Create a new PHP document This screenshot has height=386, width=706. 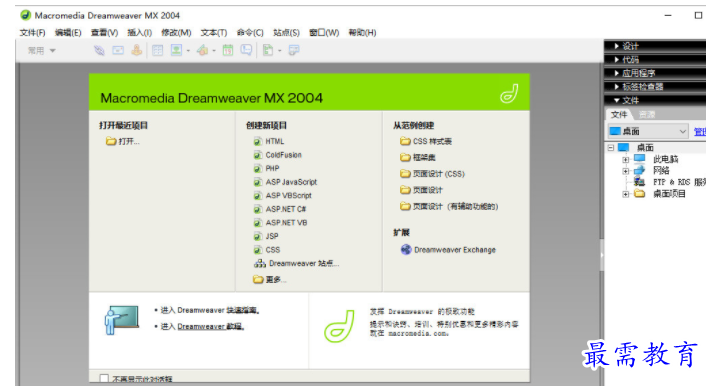click(x=267, y=168)
